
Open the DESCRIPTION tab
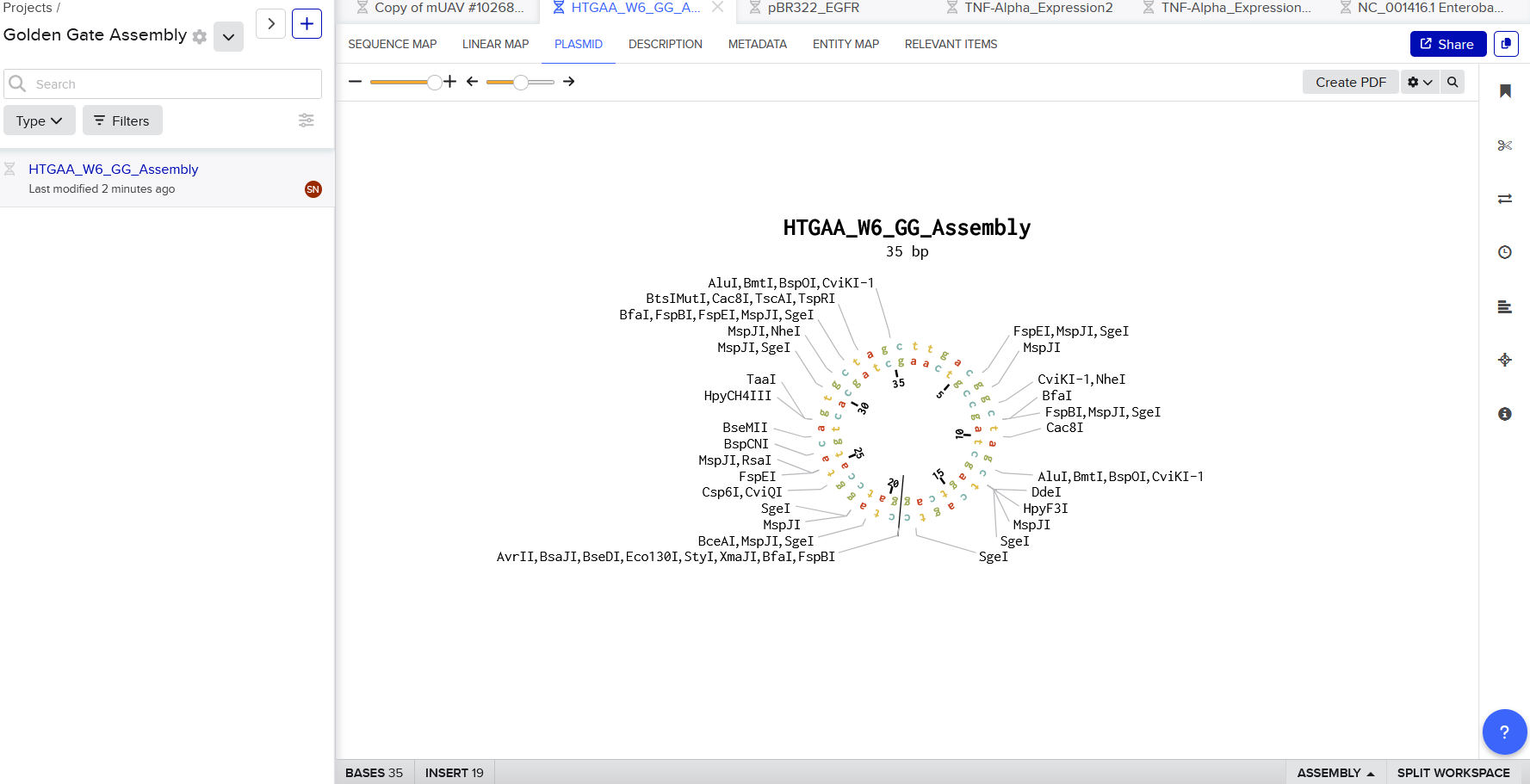point(666,44)
